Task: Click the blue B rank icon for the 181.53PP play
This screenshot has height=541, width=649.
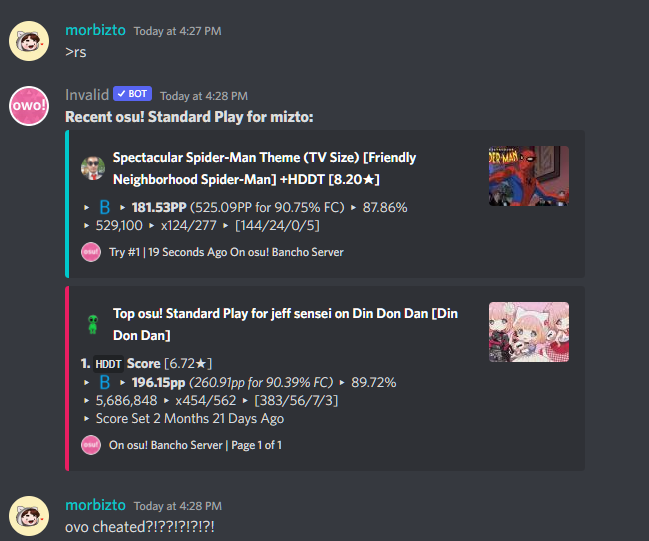Action: click(105, 207)
